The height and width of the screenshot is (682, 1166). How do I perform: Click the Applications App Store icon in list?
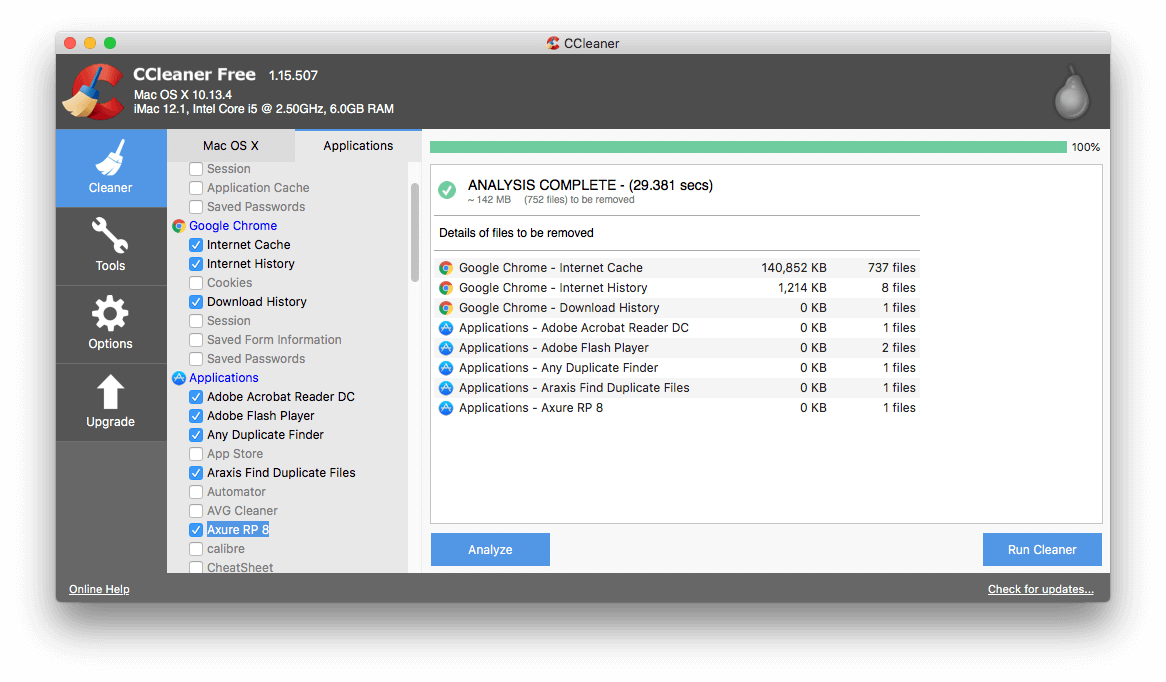coord(178,378)
